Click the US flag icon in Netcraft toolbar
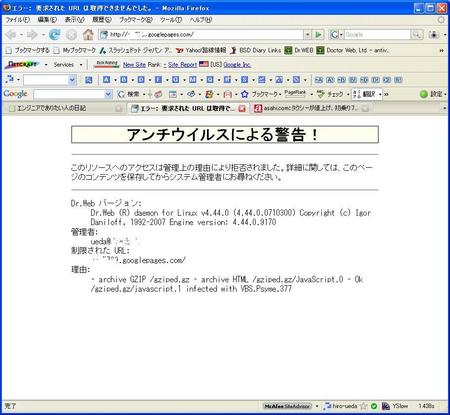 click(204, 64)
